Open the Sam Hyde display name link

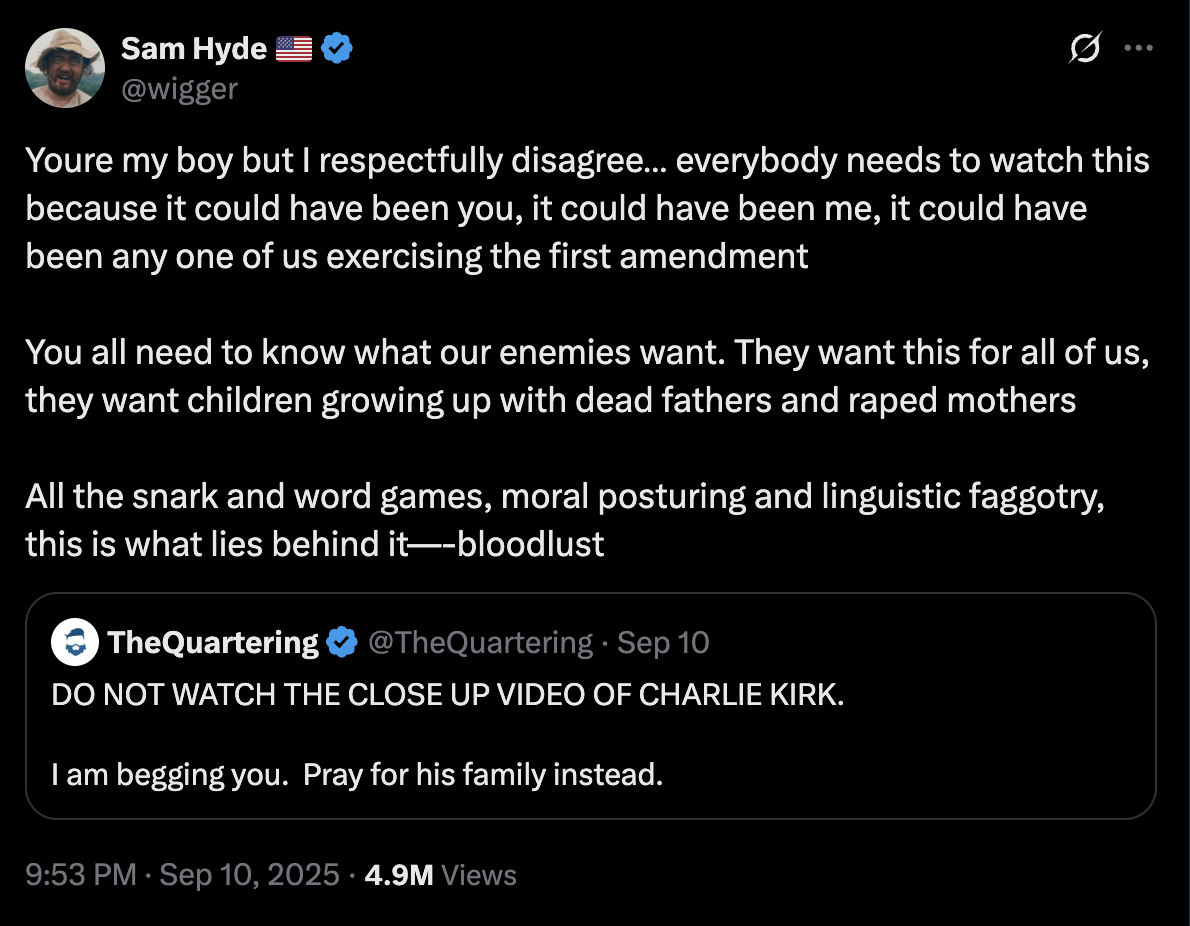[x=194, y=49]
